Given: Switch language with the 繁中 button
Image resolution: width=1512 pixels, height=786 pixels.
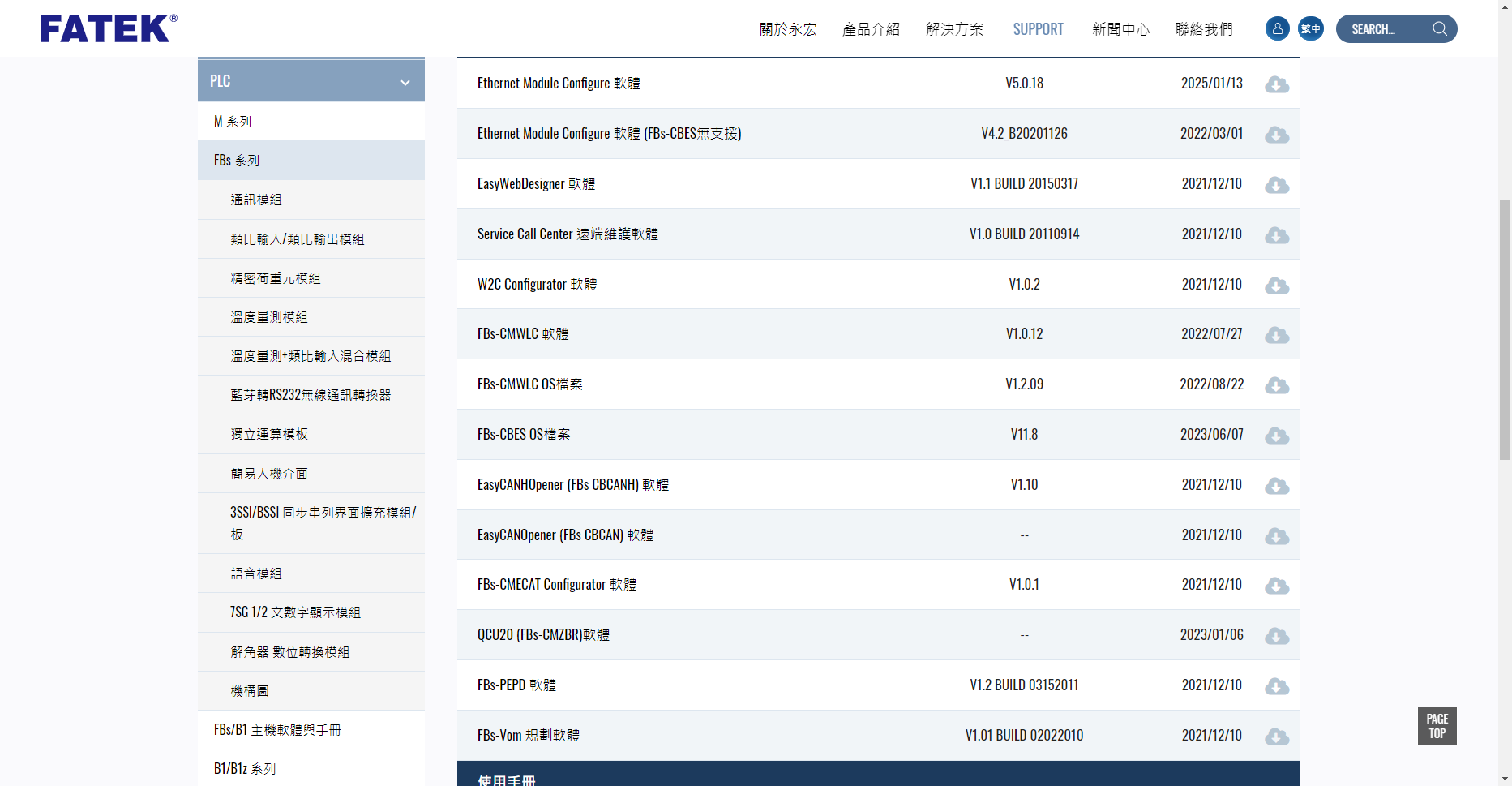Looking at the screenshot, I should (1310, 29).
